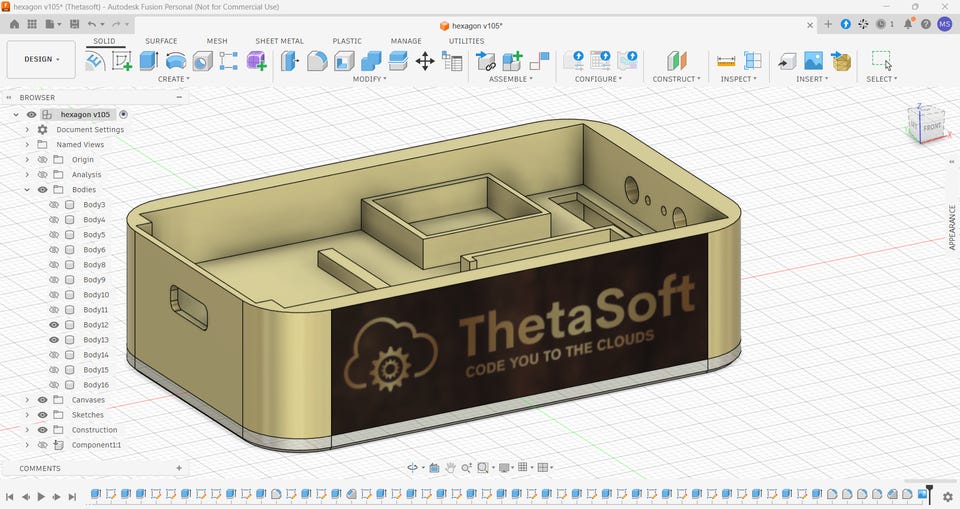Click the Extrude tool icon
Viewport: 960px width, 509px height.
click(148, 61)
